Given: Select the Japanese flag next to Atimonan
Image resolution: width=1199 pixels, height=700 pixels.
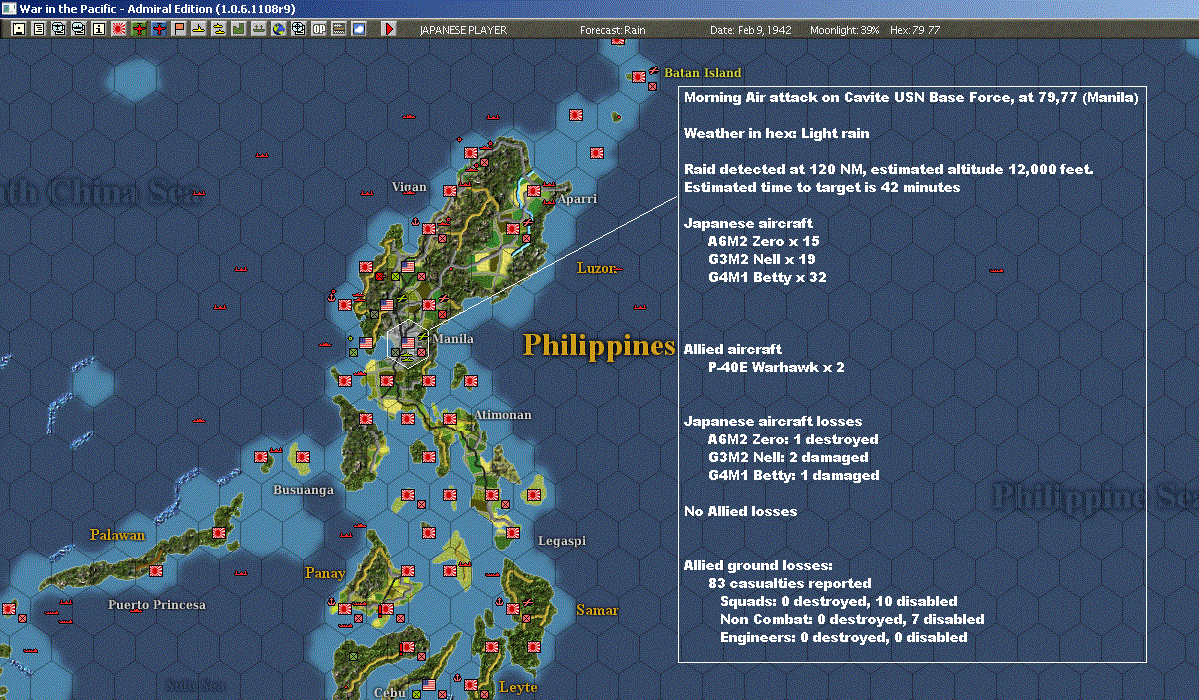Looking at the screenshot, I should [x=450, y=418].
